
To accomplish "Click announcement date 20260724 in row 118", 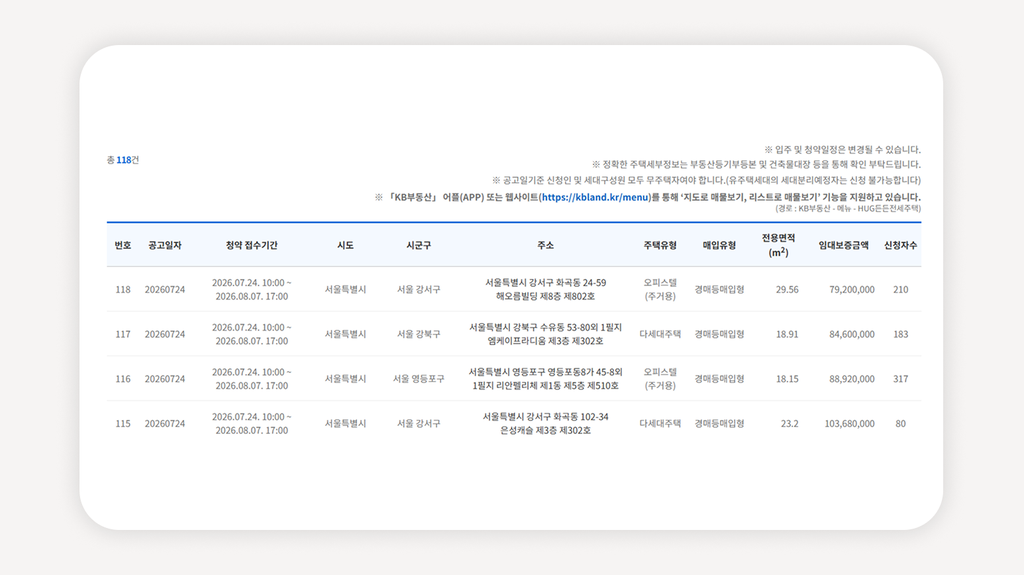I will coord(165,289).
